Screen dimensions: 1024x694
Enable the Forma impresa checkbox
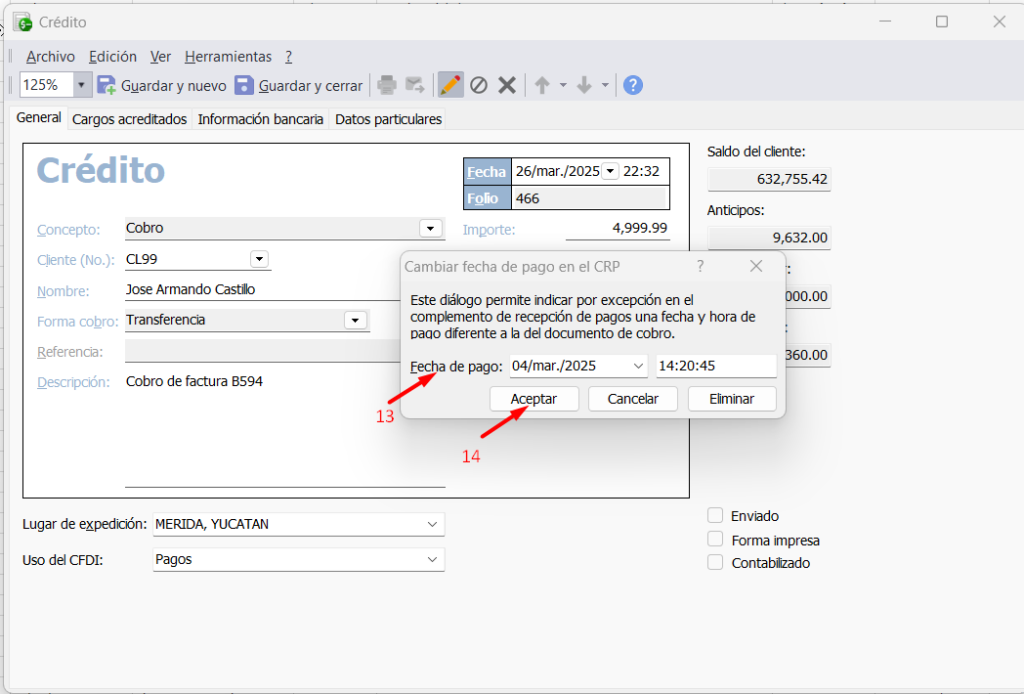(715, 539)
